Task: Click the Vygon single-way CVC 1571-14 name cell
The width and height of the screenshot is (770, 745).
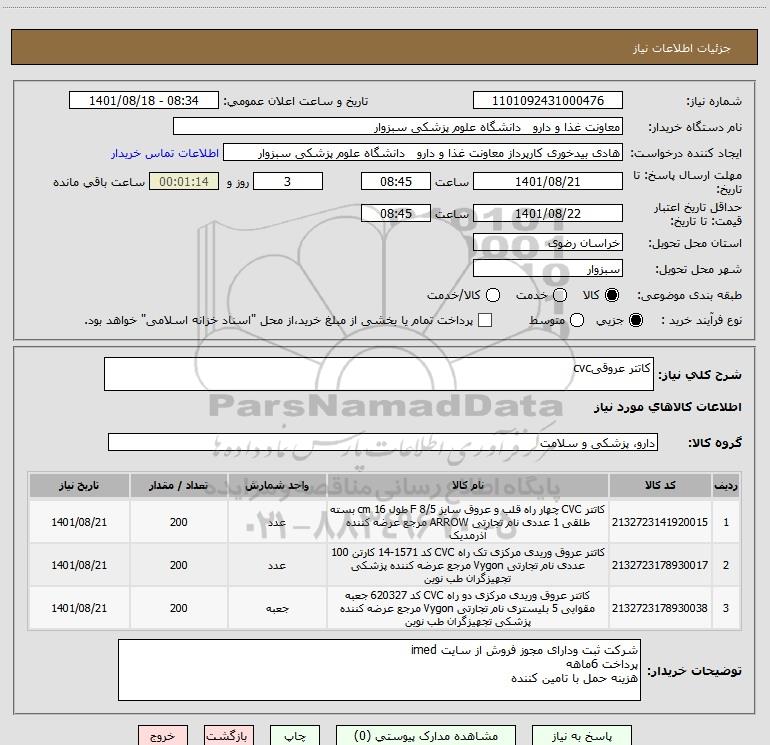Action: [468, 565]
